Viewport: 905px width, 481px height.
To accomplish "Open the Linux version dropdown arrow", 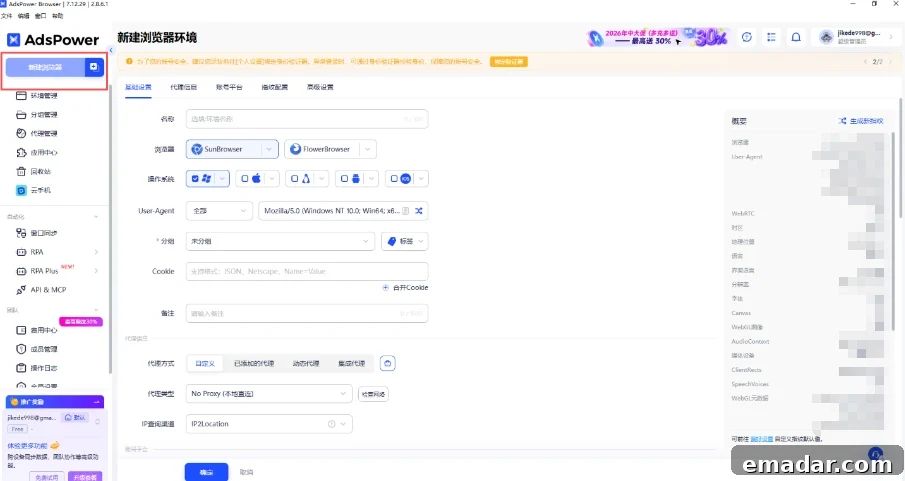I will [322, 179].
